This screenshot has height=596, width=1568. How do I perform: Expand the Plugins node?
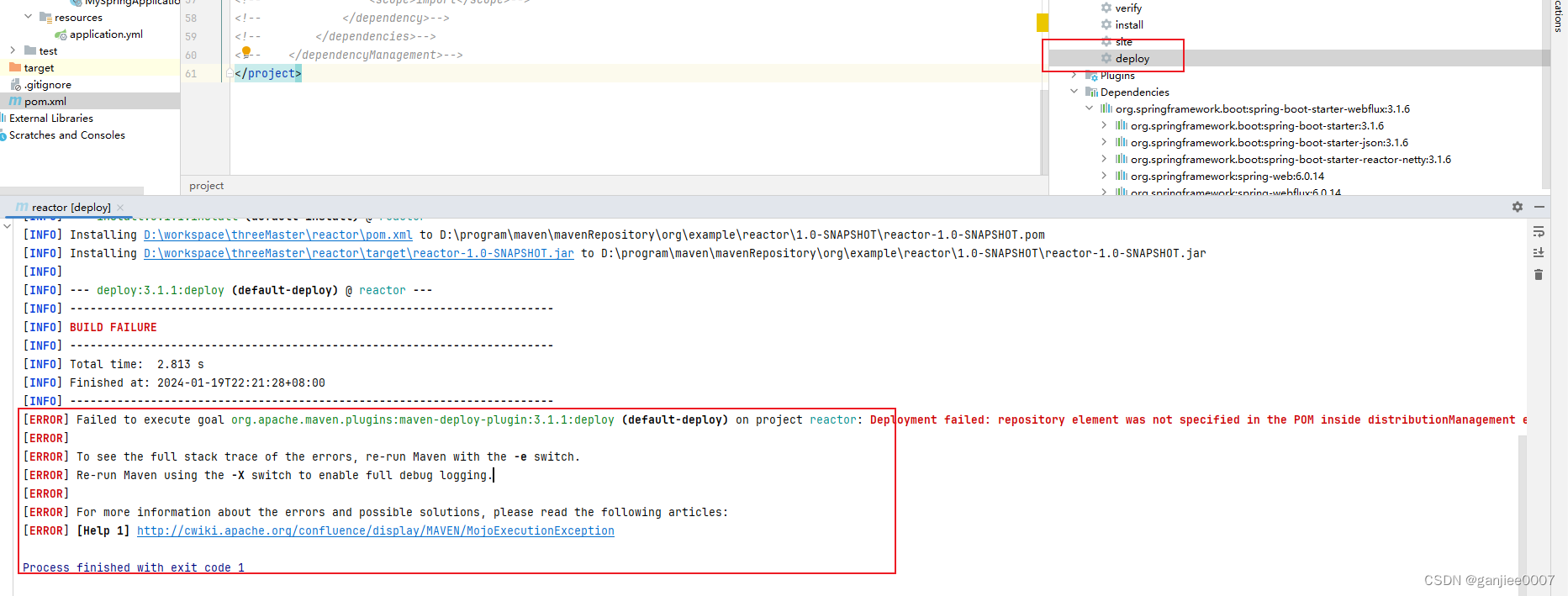pyautogui.click(x=1074, y=76)
